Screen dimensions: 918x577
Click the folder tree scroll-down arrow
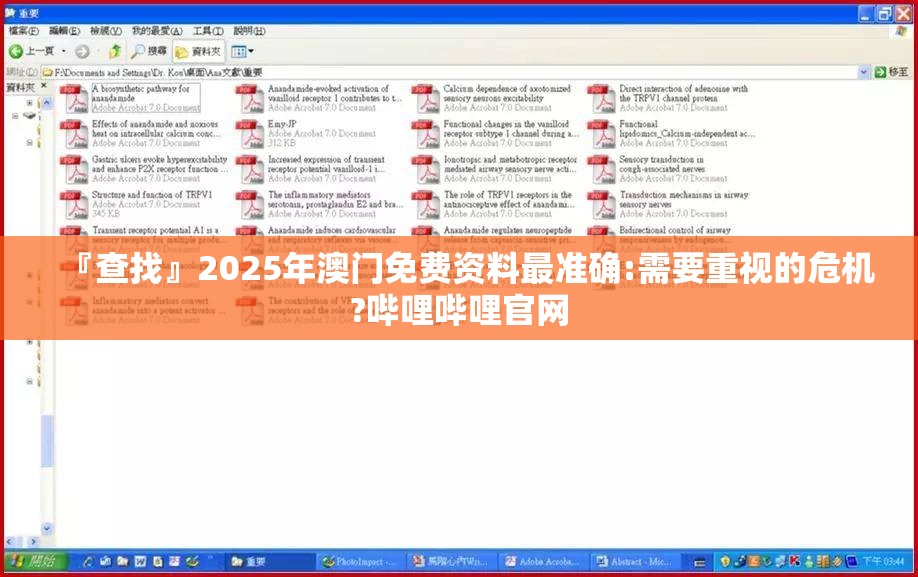(47, 528)
